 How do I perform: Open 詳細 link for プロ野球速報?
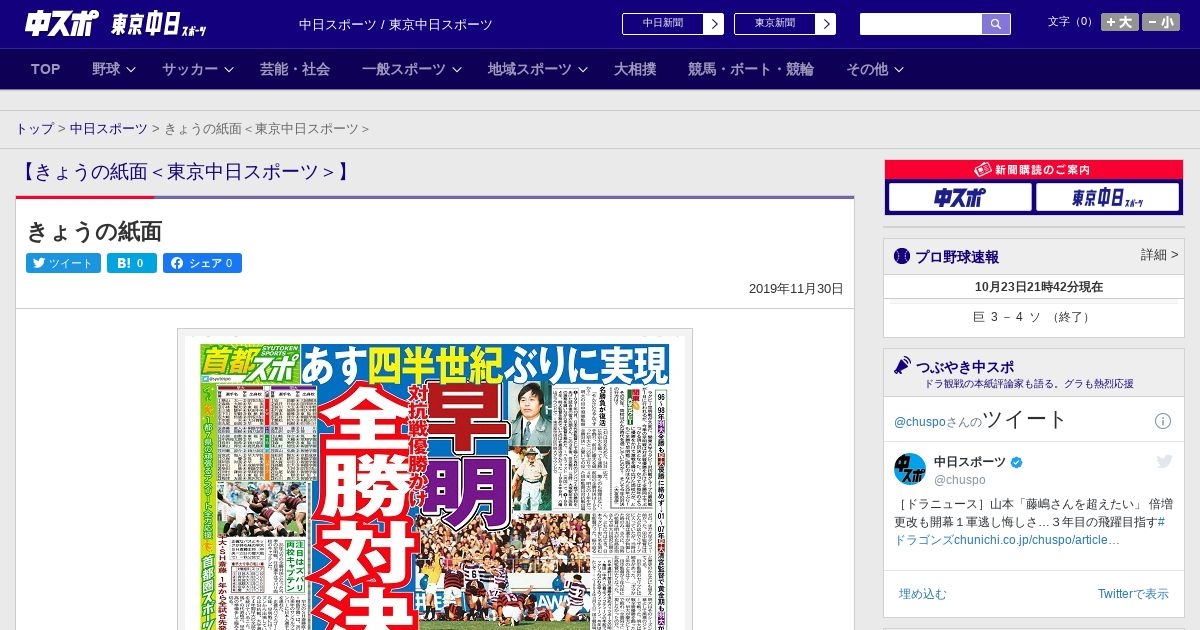(x=1159, y=255)
